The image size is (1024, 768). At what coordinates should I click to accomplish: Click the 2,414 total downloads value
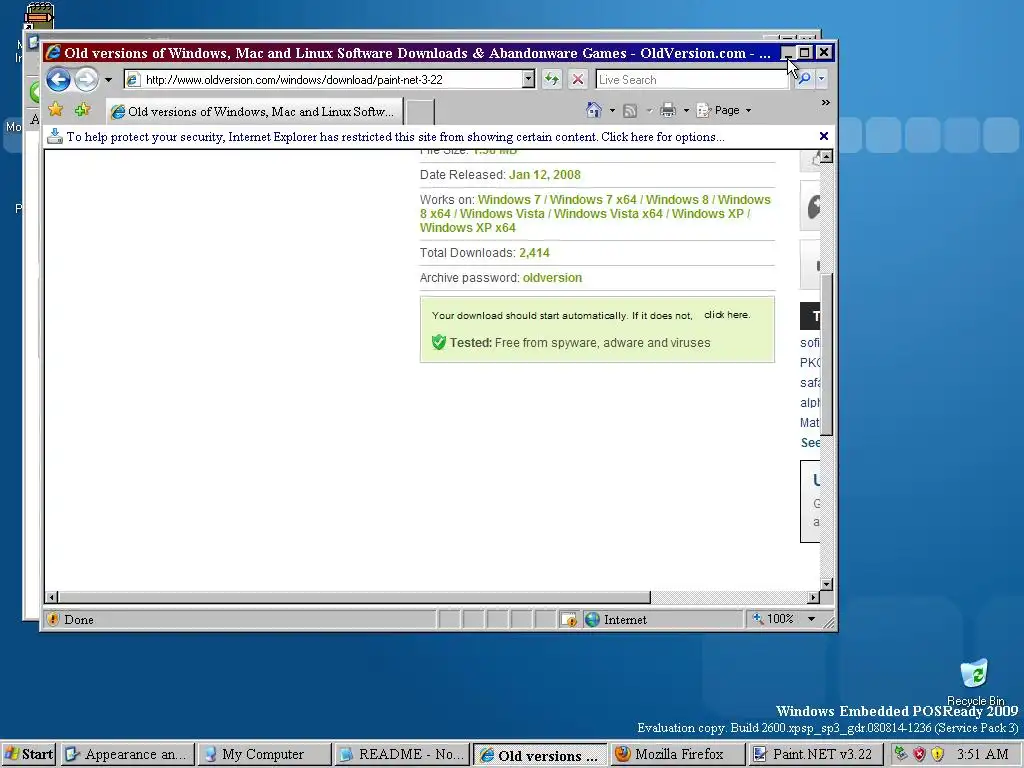(x=534, y=253)
